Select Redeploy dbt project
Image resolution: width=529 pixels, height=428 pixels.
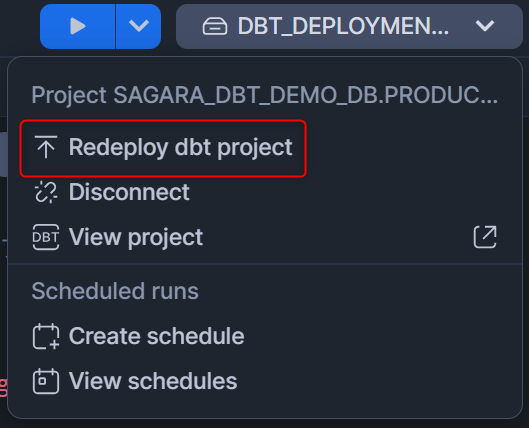coord(163,148)
